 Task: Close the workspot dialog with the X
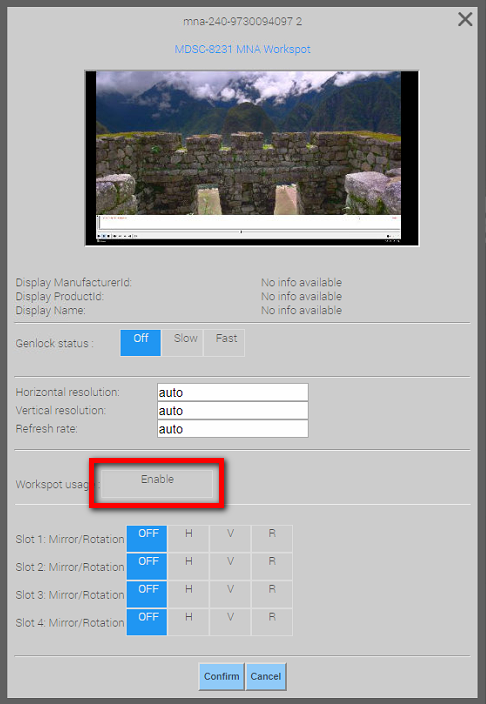[x=465, y=19]
